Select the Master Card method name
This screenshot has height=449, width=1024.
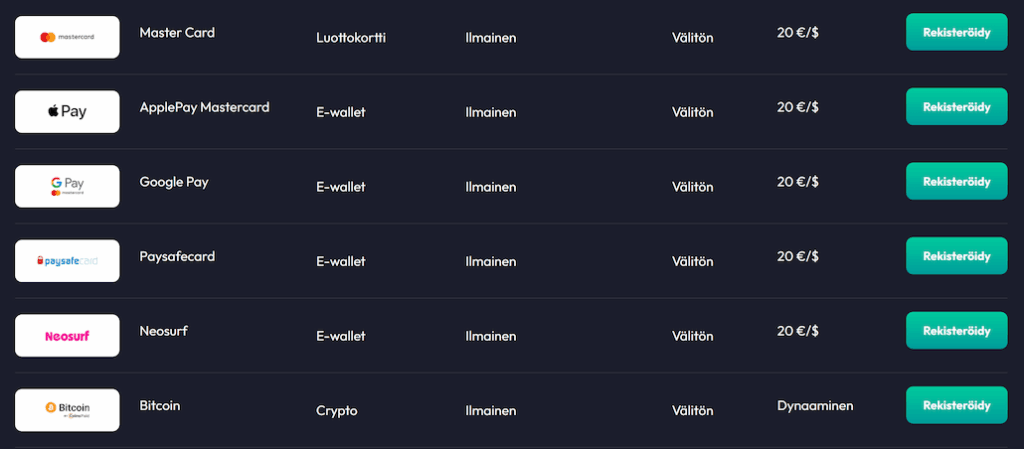[177, 33]
